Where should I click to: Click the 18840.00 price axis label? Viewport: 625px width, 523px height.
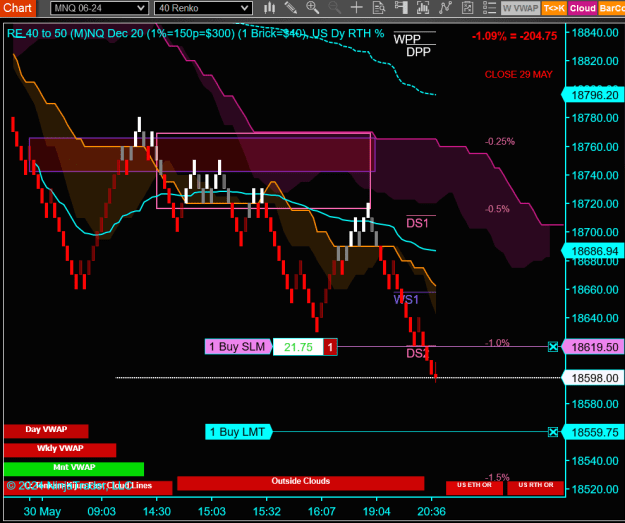point(595,33)
